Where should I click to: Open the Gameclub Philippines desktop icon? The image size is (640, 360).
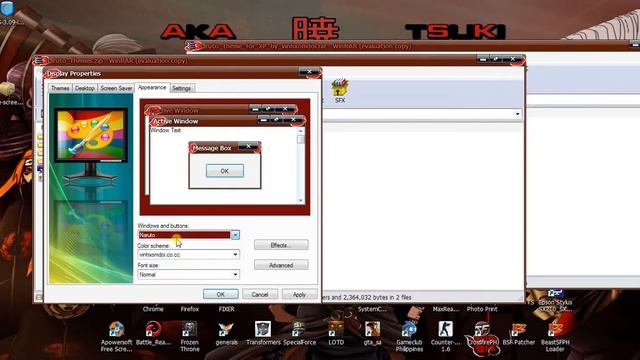click(x=409, y=337)
